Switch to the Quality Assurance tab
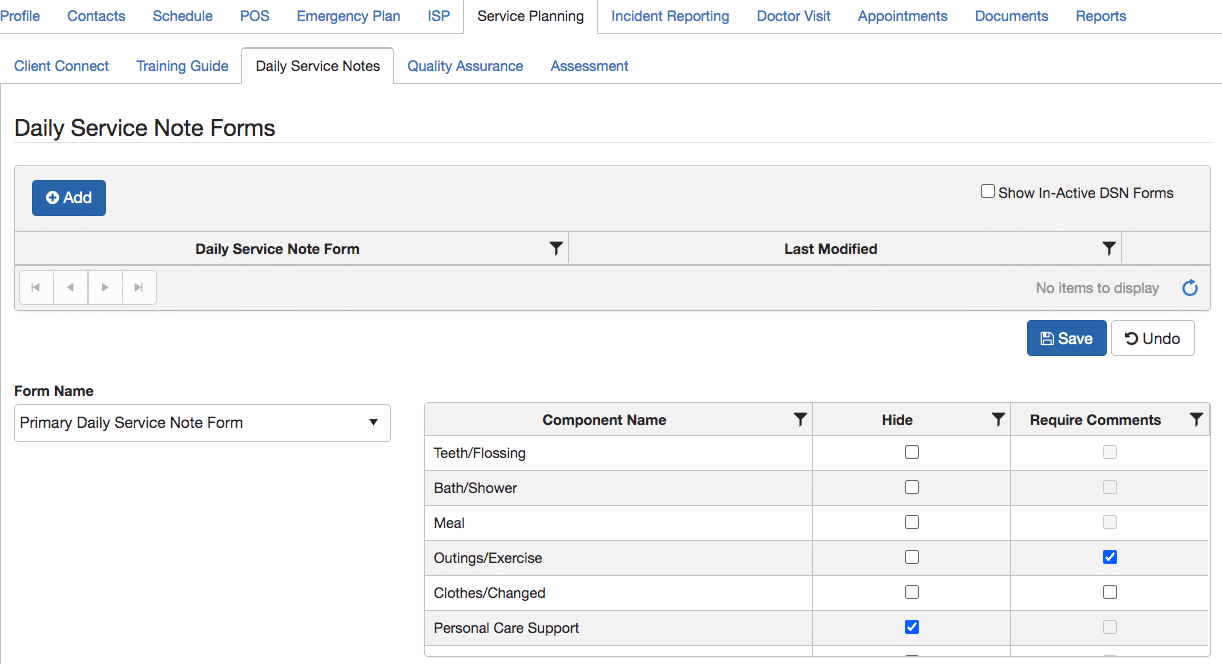 coord(465,65)
